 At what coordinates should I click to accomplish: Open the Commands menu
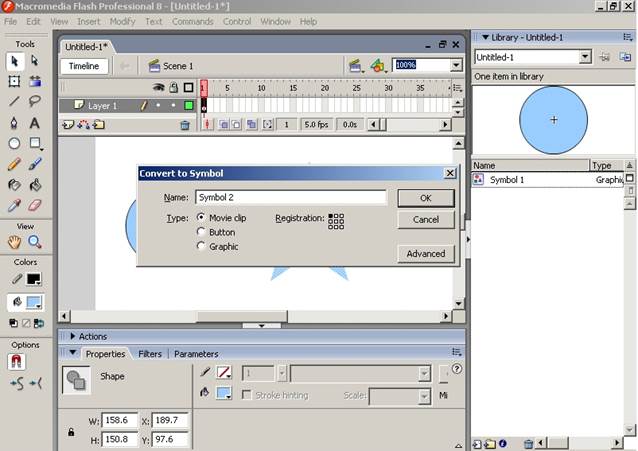[192, 22]
